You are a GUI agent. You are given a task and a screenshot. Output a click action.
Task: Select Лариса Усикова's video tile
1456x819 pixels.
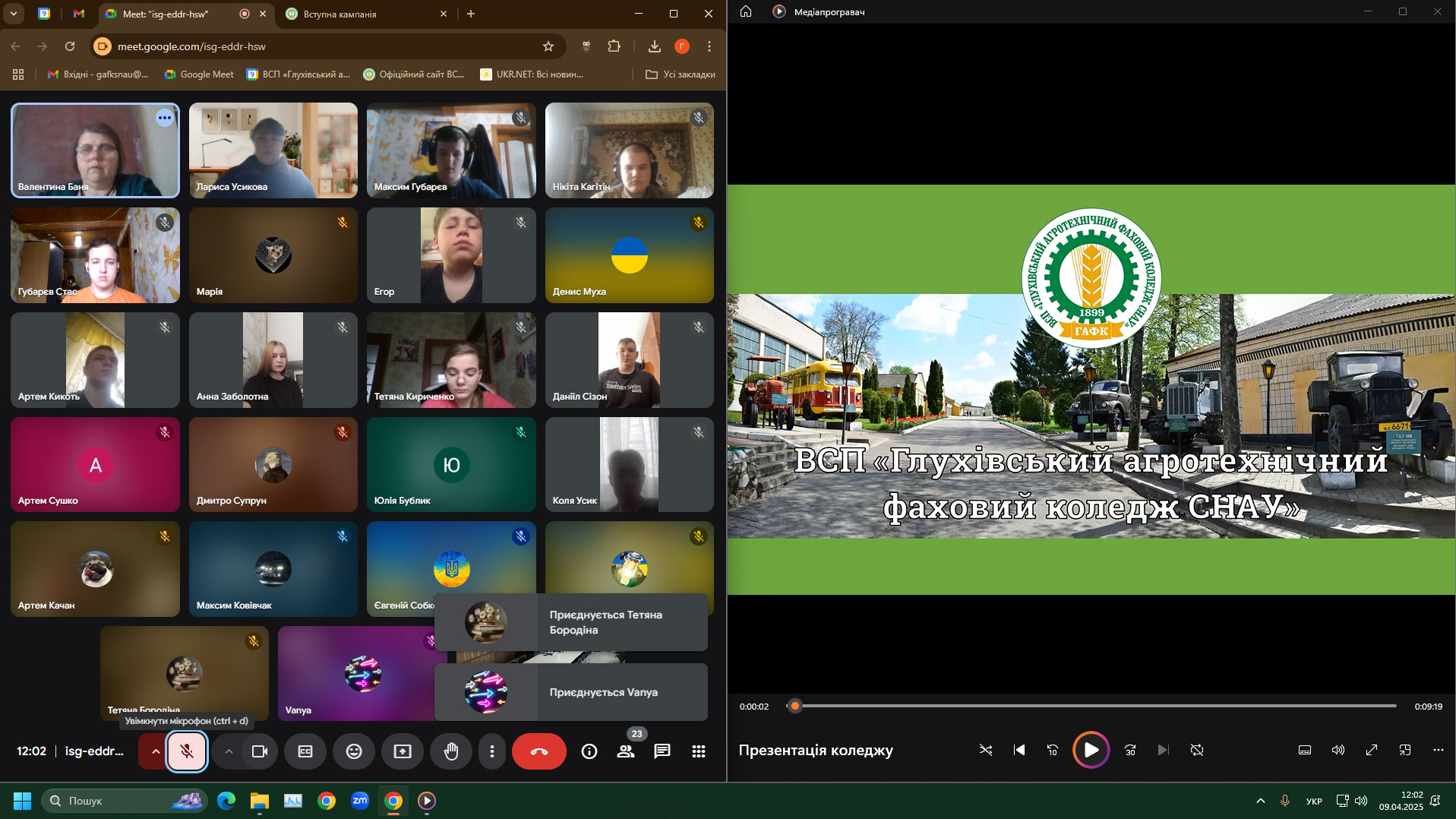pos(273,150)
